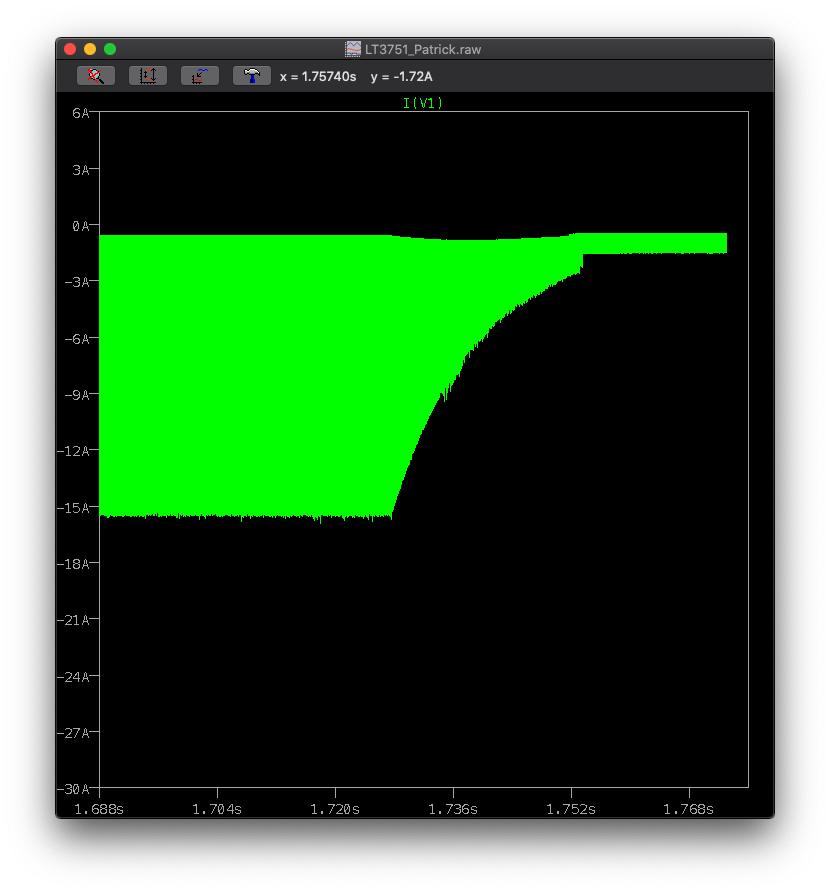The height and width of the screenshot is (892, 830).
Task: Click the autorange Y axis icon
Action: 148,76
